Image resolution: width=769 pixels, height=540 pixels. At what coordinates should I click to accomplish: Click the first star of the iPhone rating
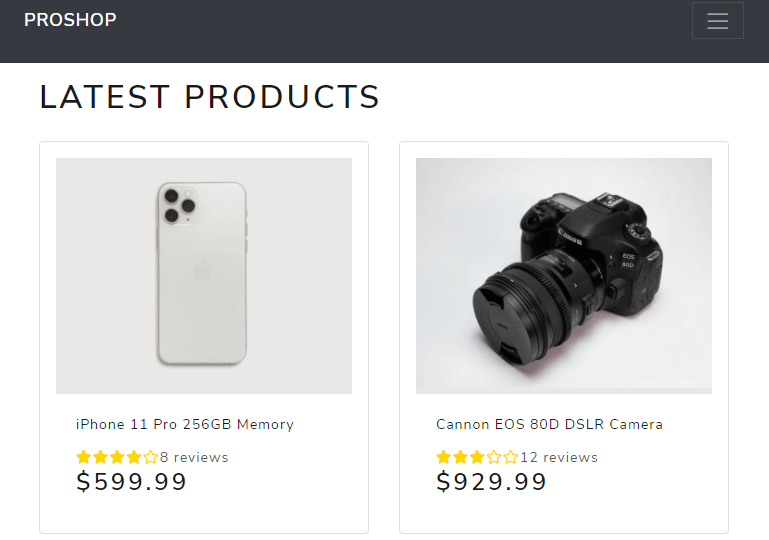84,457
